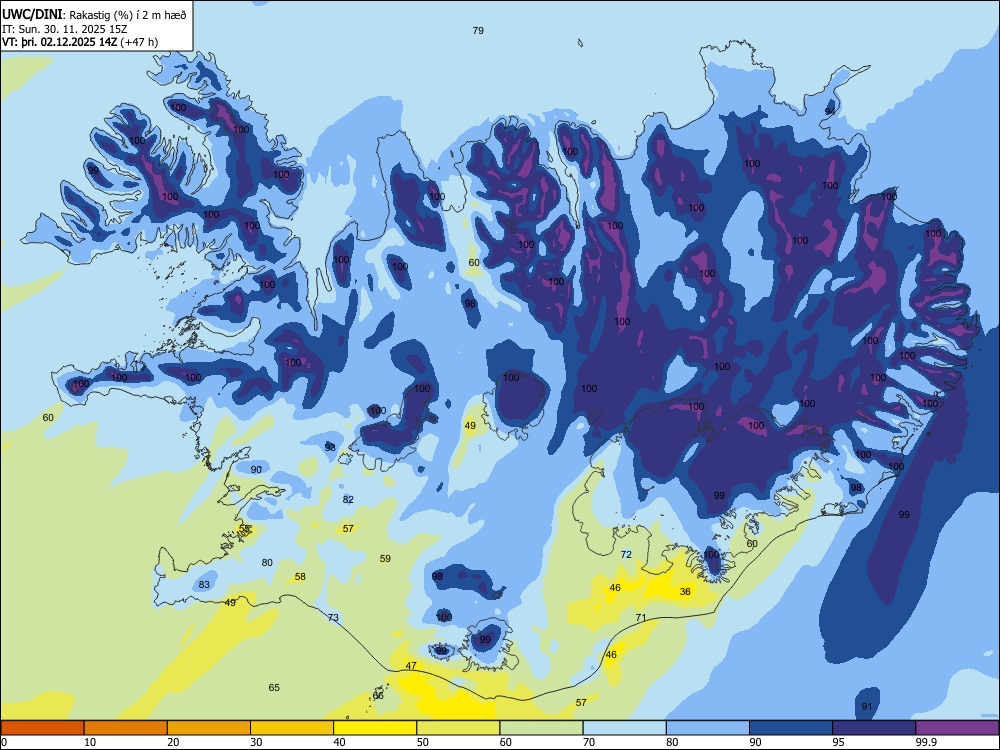Click the 80–90 blue legend swatch
Viewport: 1000px width, 750px height.
(708, 728)
